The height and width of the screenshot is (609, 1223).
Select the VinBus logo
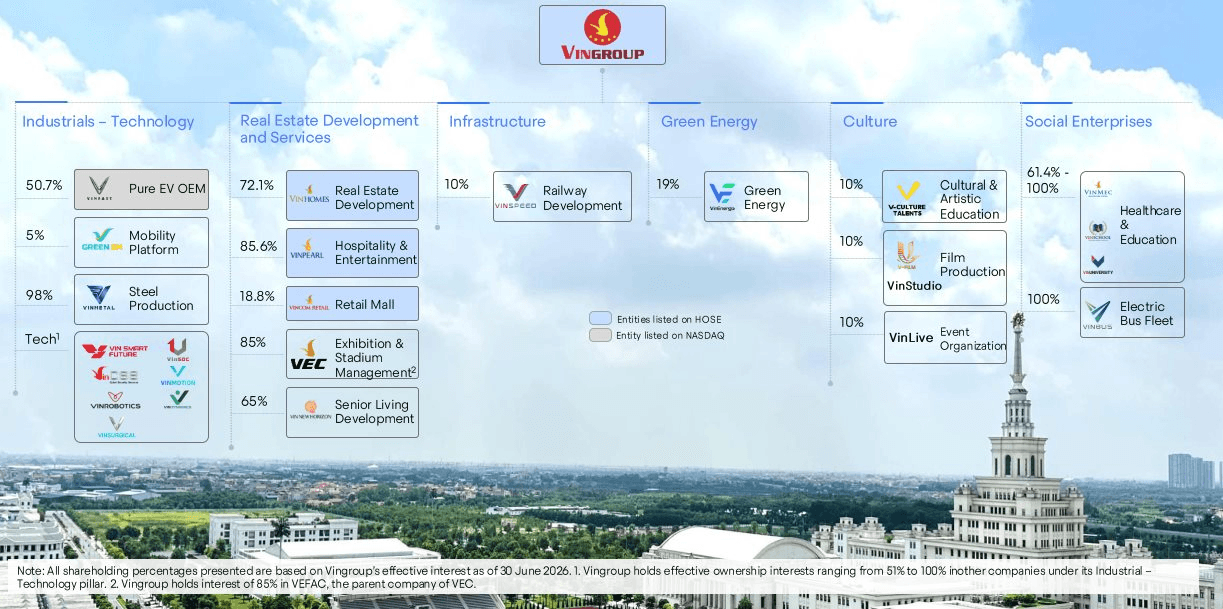coord(1097,315)
